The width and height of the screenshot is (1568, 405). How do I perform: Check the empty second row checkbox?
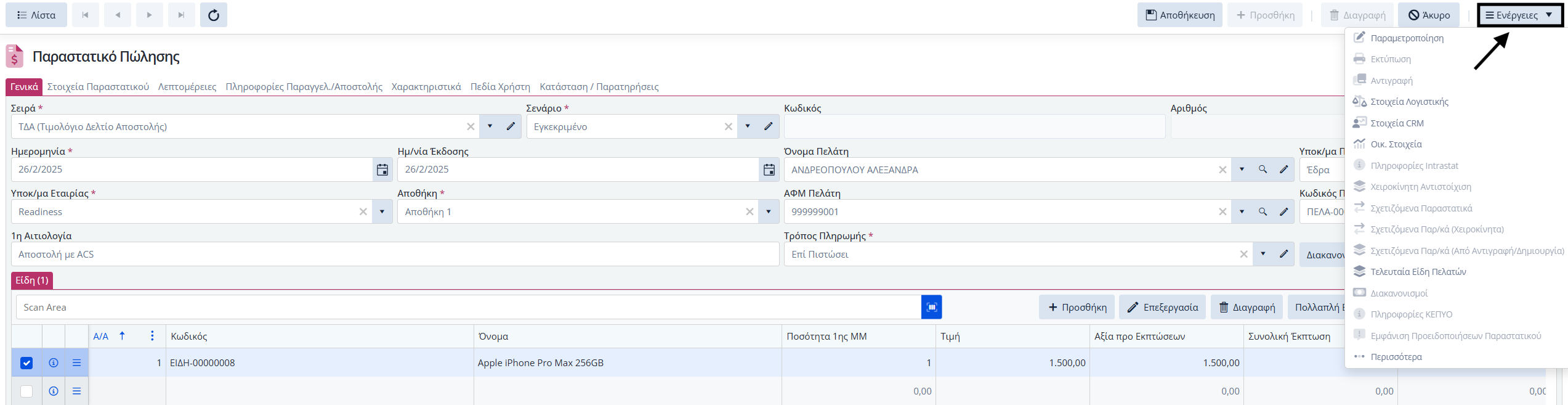pyautogui.click(x=26, y=391)
